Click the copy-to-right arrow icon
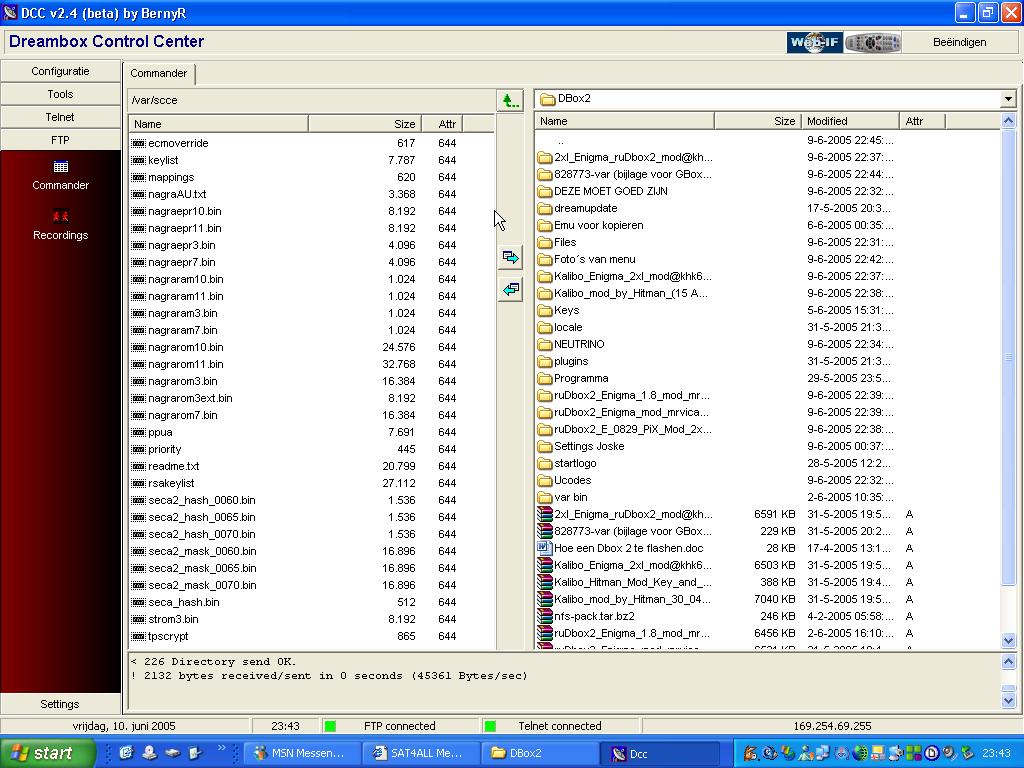1024x768 pixels. click(511, 257)
